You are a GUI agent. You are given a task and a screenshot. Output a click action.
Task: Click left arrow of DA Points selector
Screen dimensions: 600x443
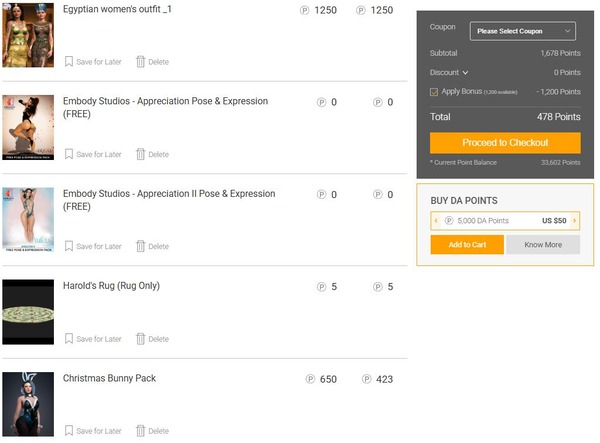(x=436, y=220)
